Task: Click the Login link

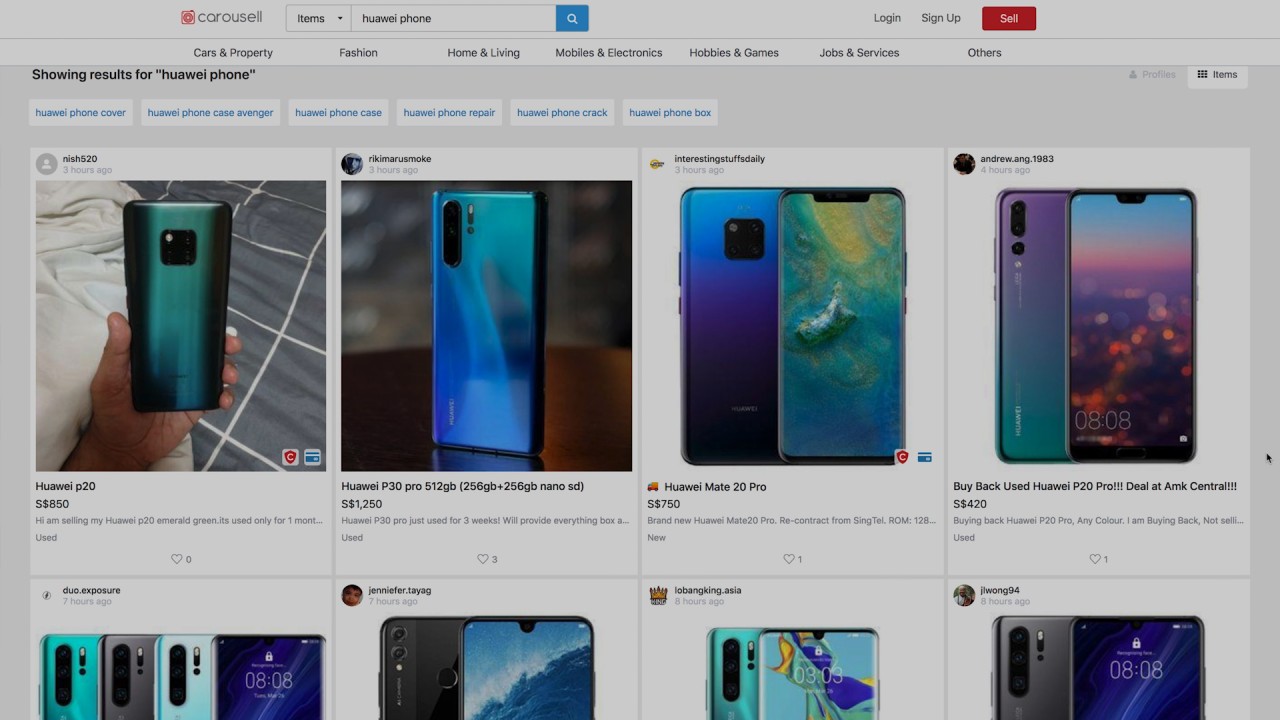Action: 887,18
